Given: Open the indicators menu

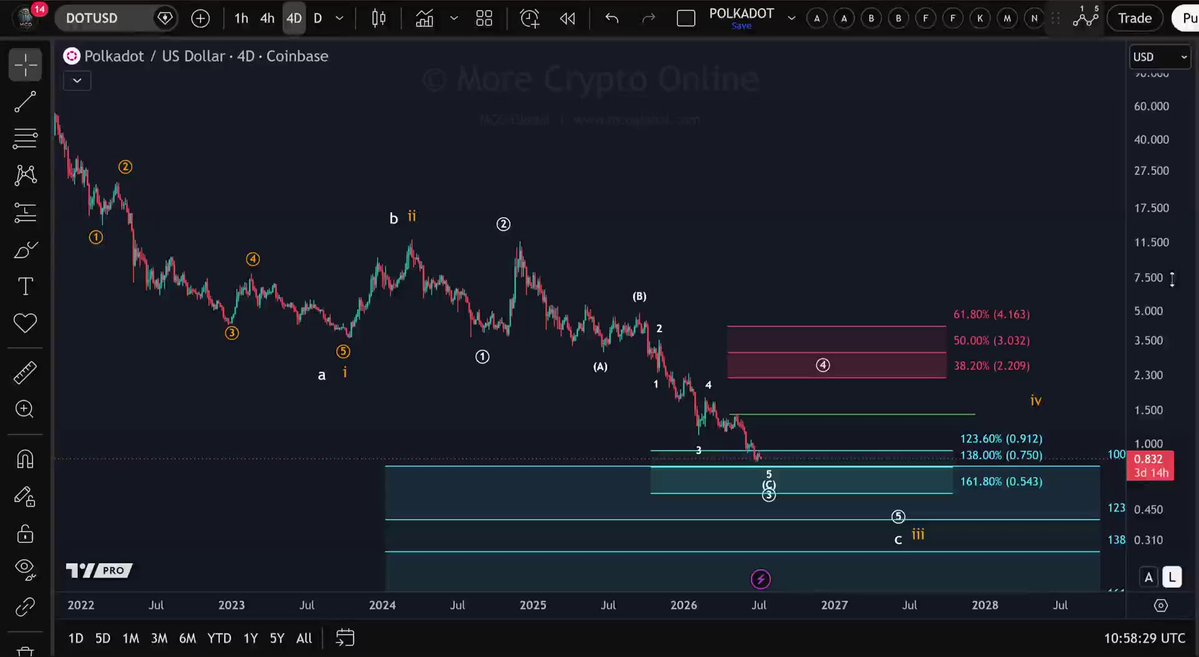Looking at the screenshot, I should tap(424, 18).
